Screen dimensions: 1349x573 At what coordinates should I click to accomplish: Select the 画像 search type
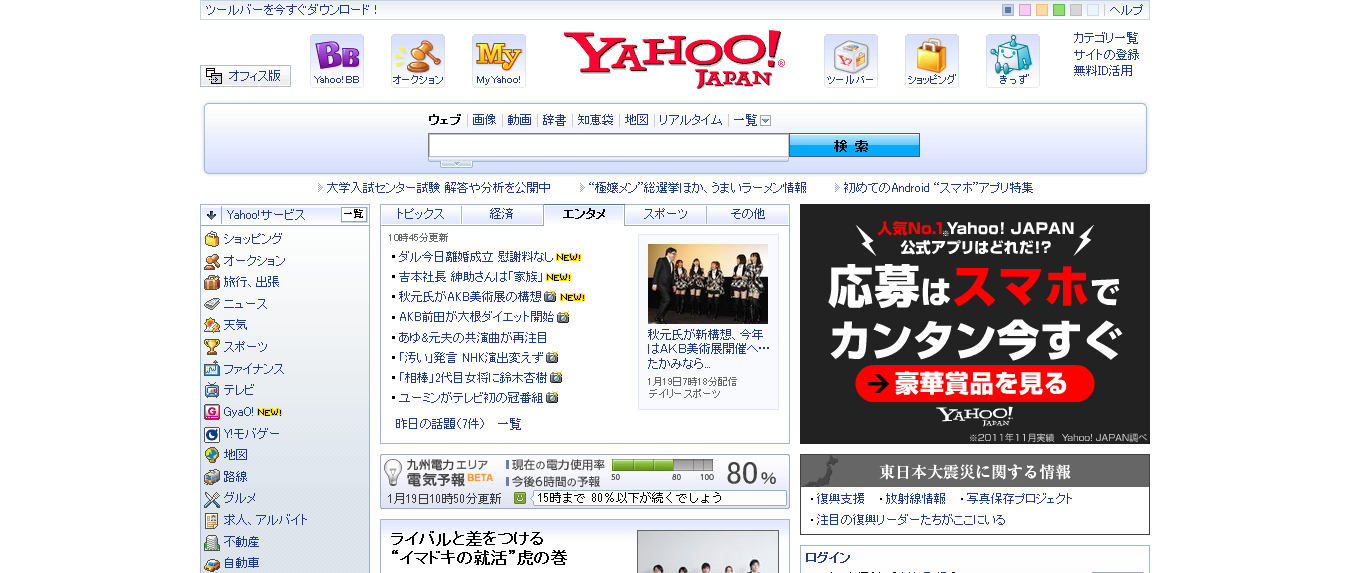[x=484, y=120]
